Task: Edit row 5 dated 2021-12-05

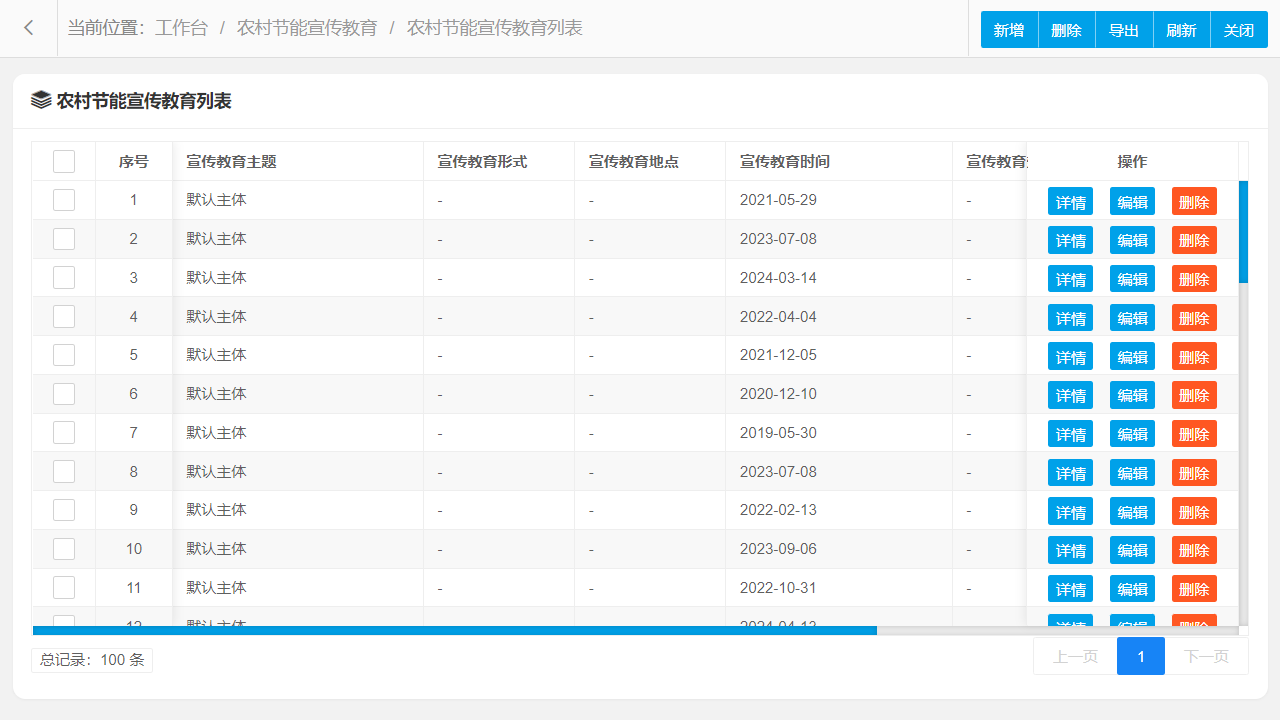Action: [1132, 356]
